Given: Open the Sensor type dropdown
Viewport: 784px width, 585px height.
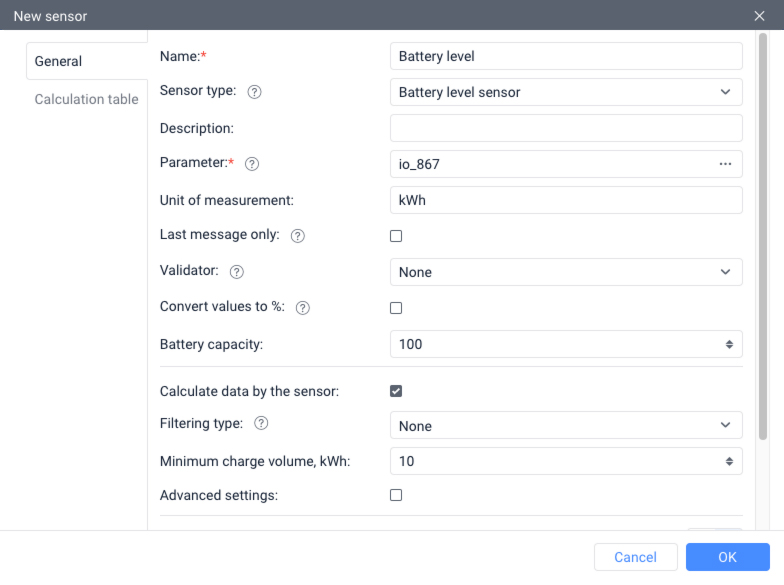Looking at the screenshot, I should [x=565, y=92].
